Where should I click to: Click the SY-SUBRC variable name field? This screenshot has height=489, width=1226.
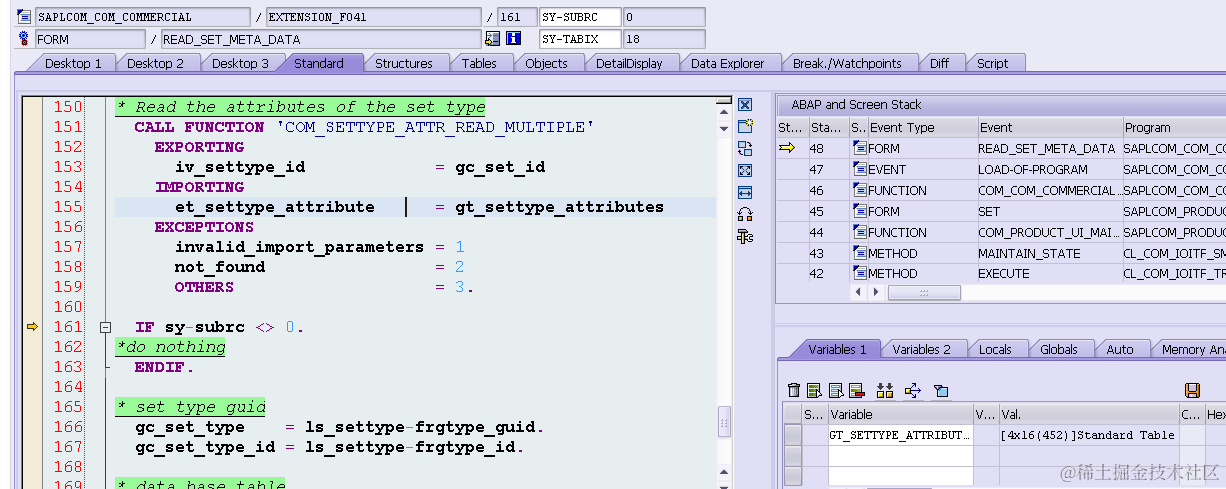[579, 17]
